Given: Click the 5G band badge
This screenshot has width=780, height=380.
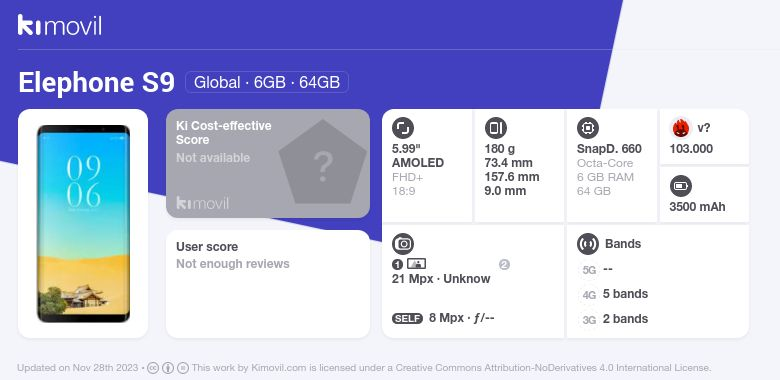Looking at the screenshot, I should click(589, 270).
